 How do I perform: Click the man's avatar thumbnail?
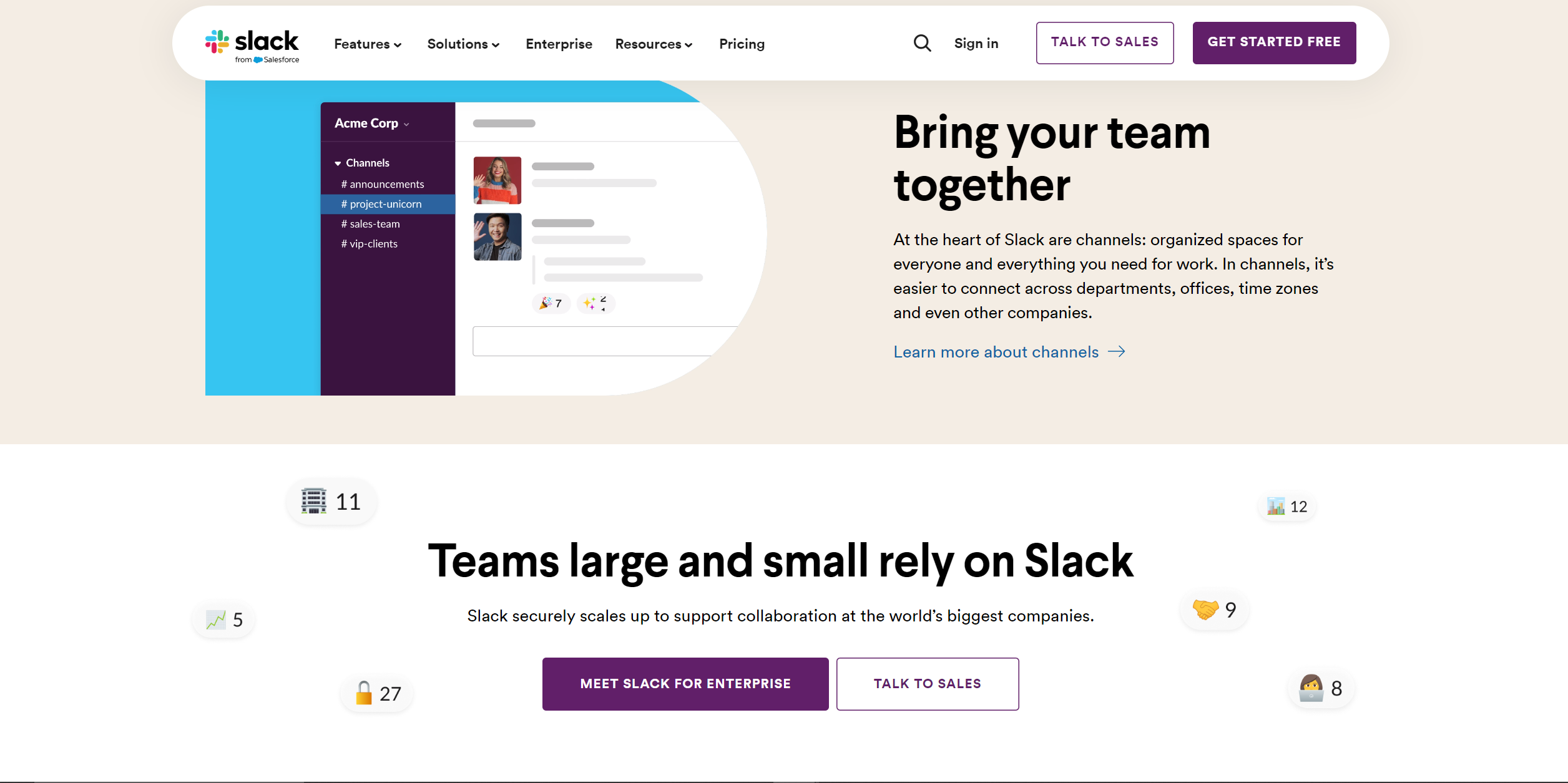point(497,237)
